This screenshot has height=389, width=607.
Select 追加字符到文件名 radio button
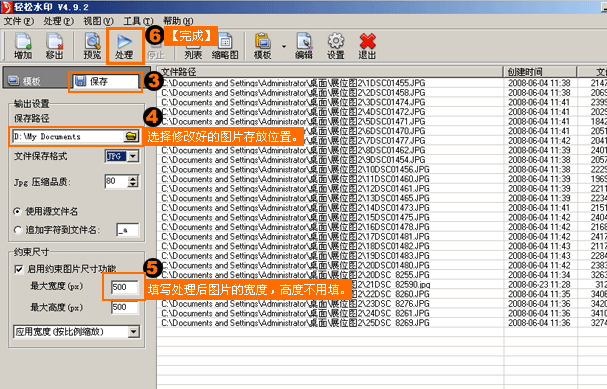coord(18,230)
